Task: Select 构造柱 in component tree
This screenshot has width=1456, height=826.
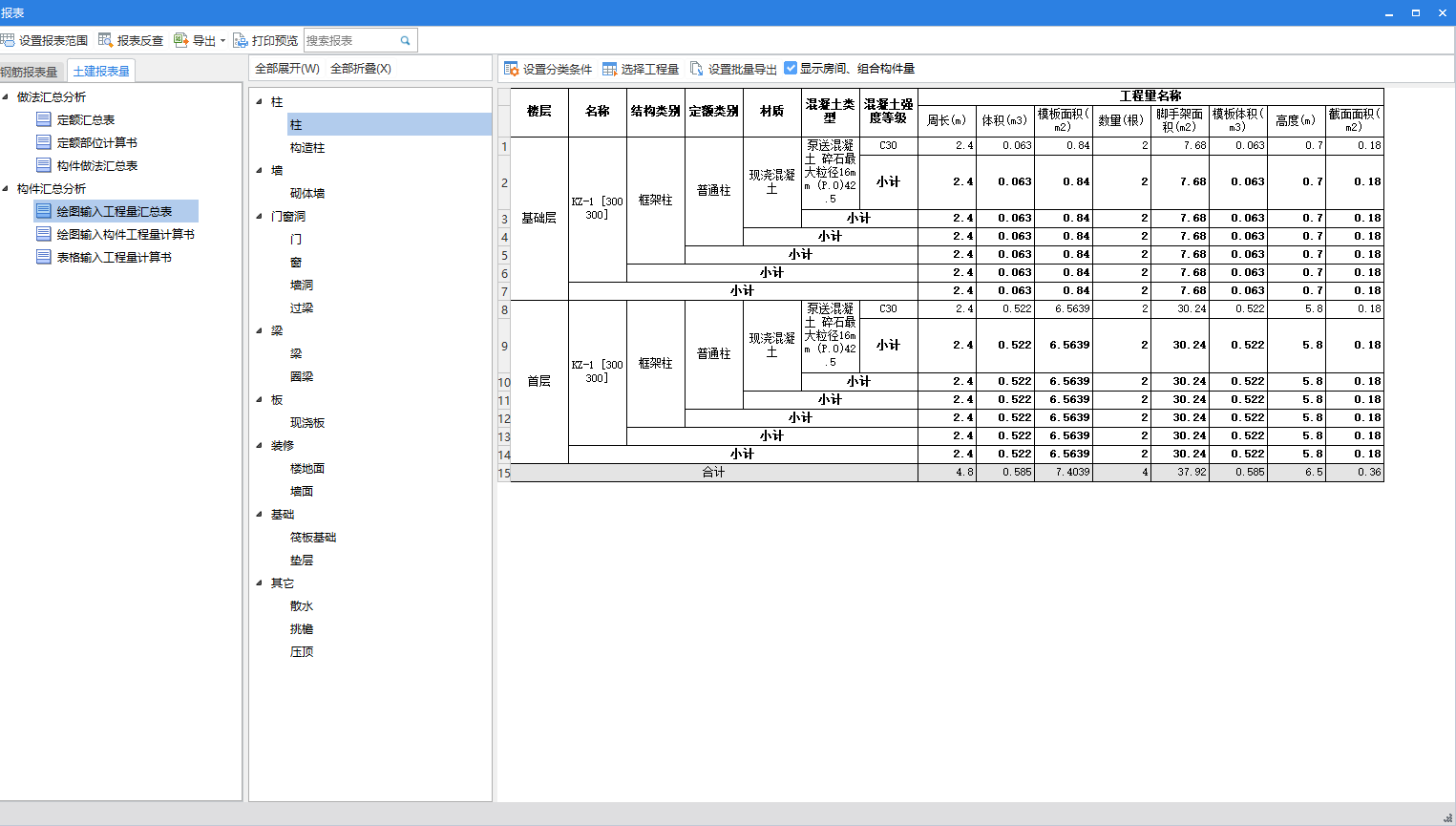Action: click(x=307, y=148)
